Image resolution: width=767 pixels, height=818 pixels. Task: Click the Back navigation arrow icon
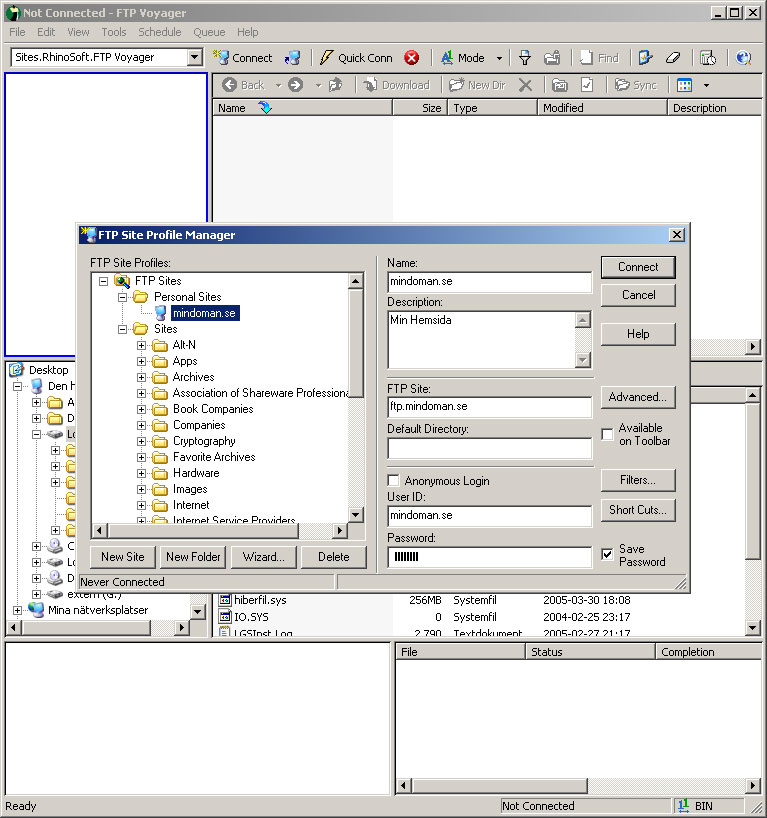click(x=230, y=85)
